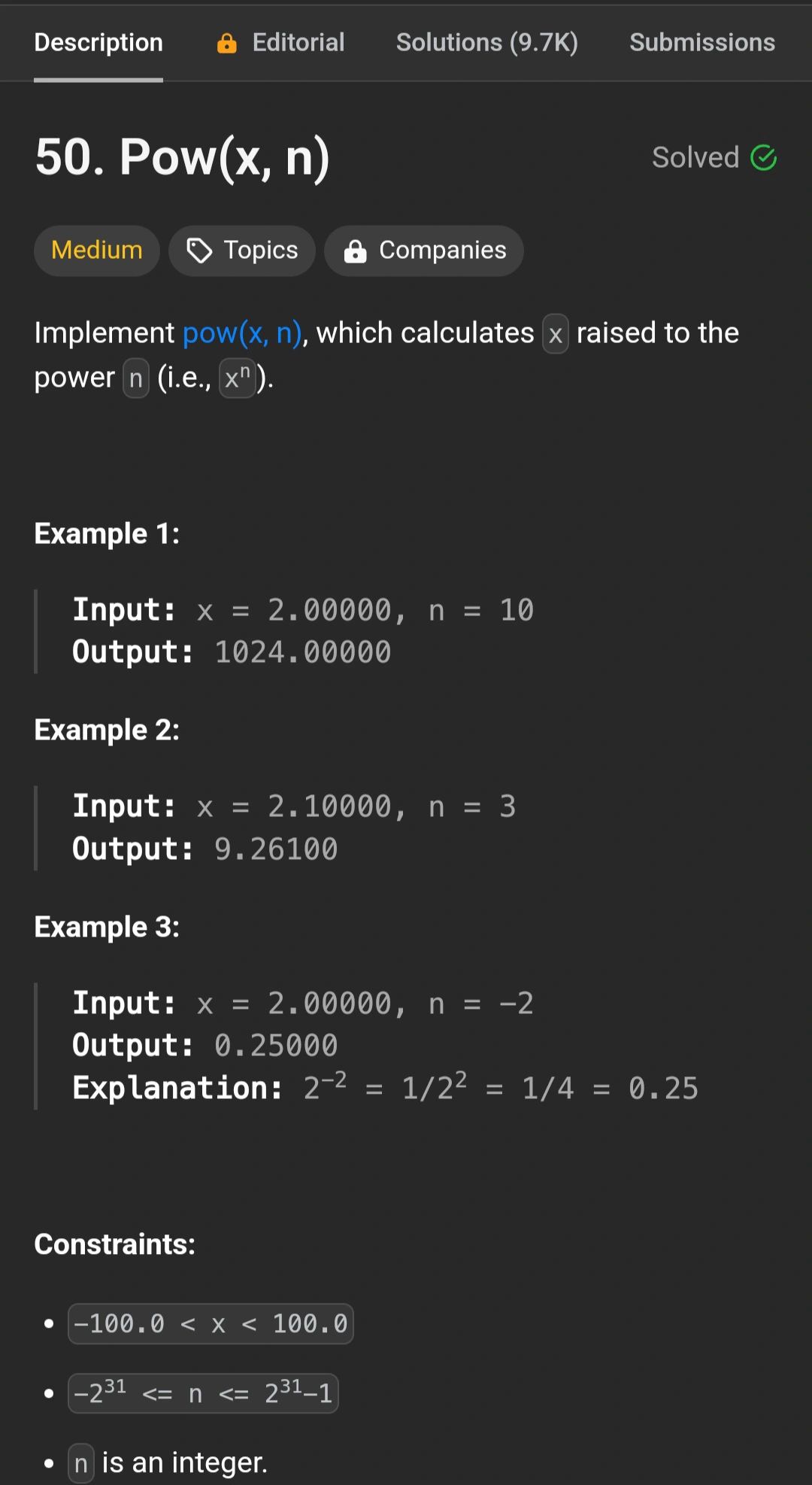Click the green Solved checkmark icon
Viewport: 812px width, 1485px height.
click(764, 158)
